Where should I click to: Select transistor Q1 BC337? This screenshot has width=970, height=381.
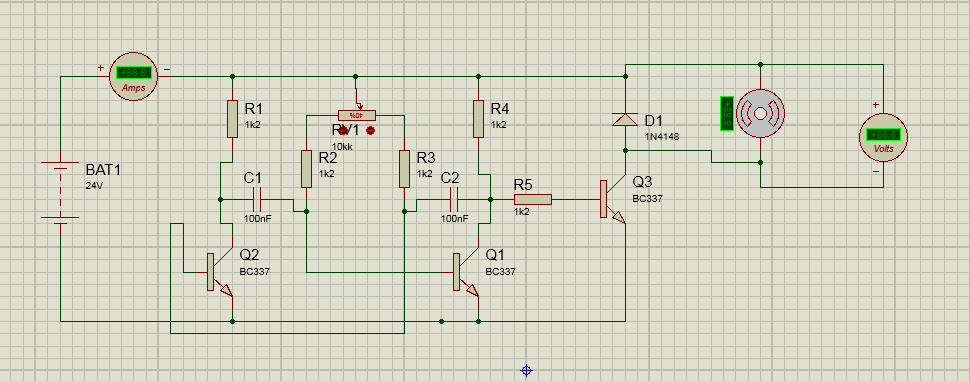pyautogui.click(x=466, y=272)
